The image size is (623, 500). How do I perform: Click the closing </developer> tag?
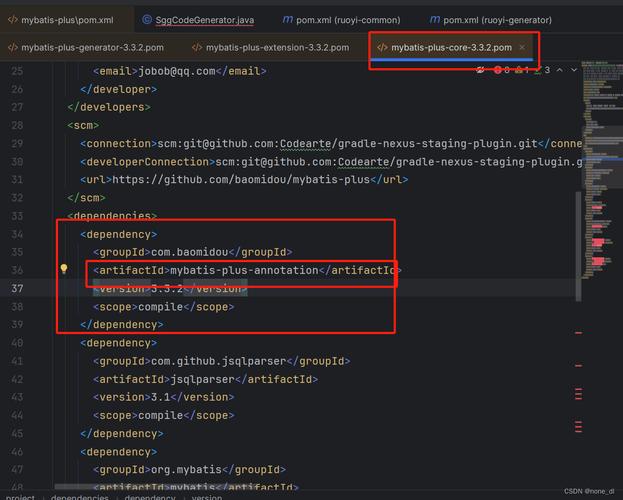(118, 89)
